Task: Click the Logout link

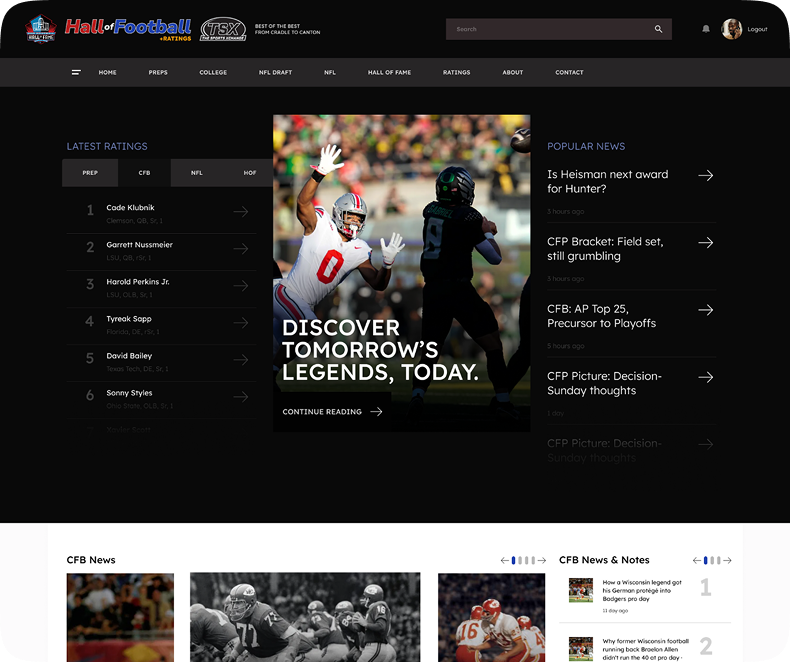Action: point(757,29)
